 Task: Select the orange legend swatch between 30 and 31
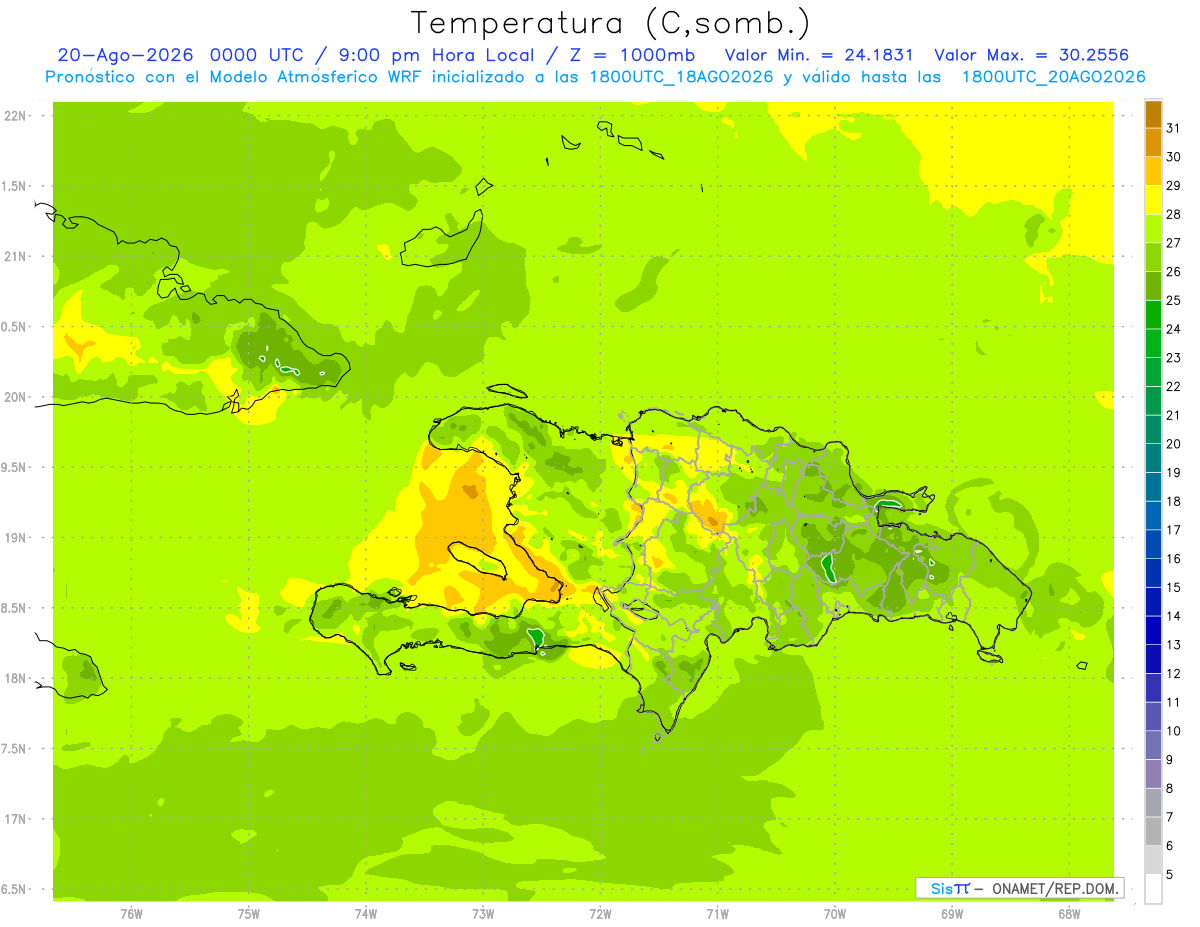coord(1153,142)
